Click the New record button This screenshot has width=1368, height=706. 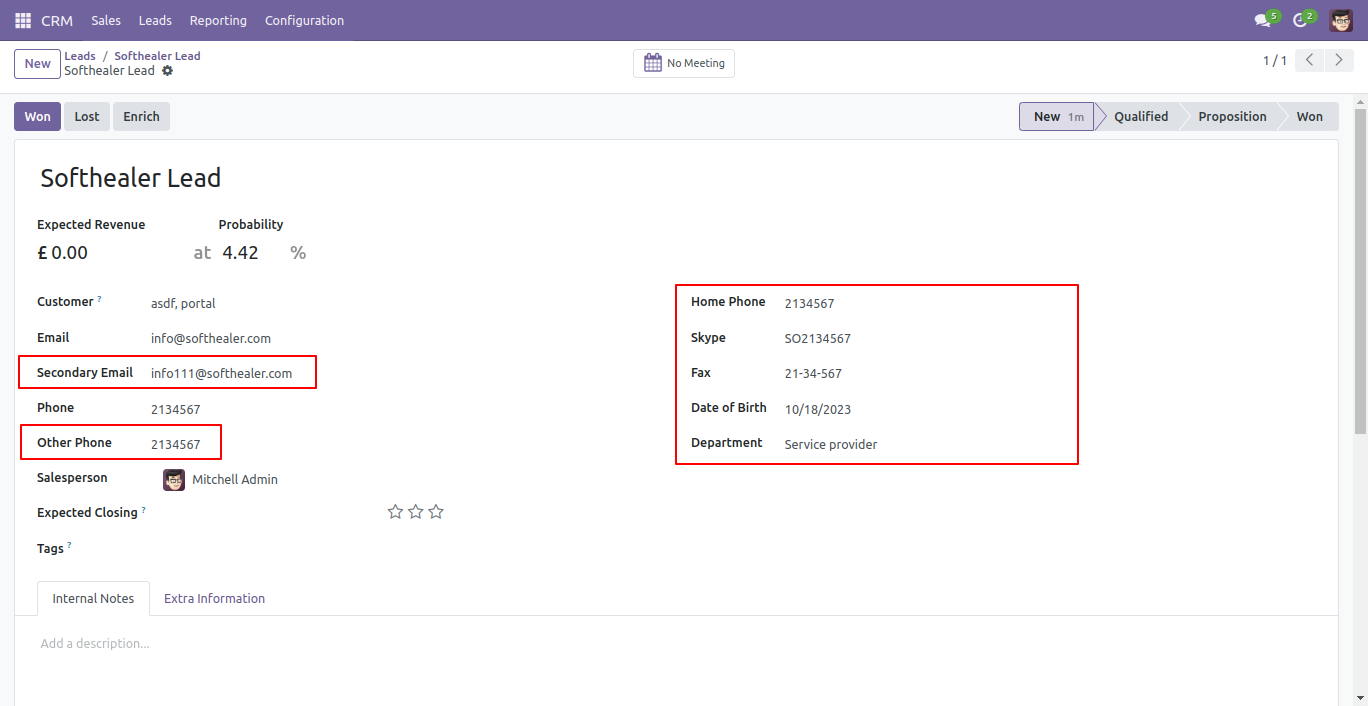[x=37, y=64]
